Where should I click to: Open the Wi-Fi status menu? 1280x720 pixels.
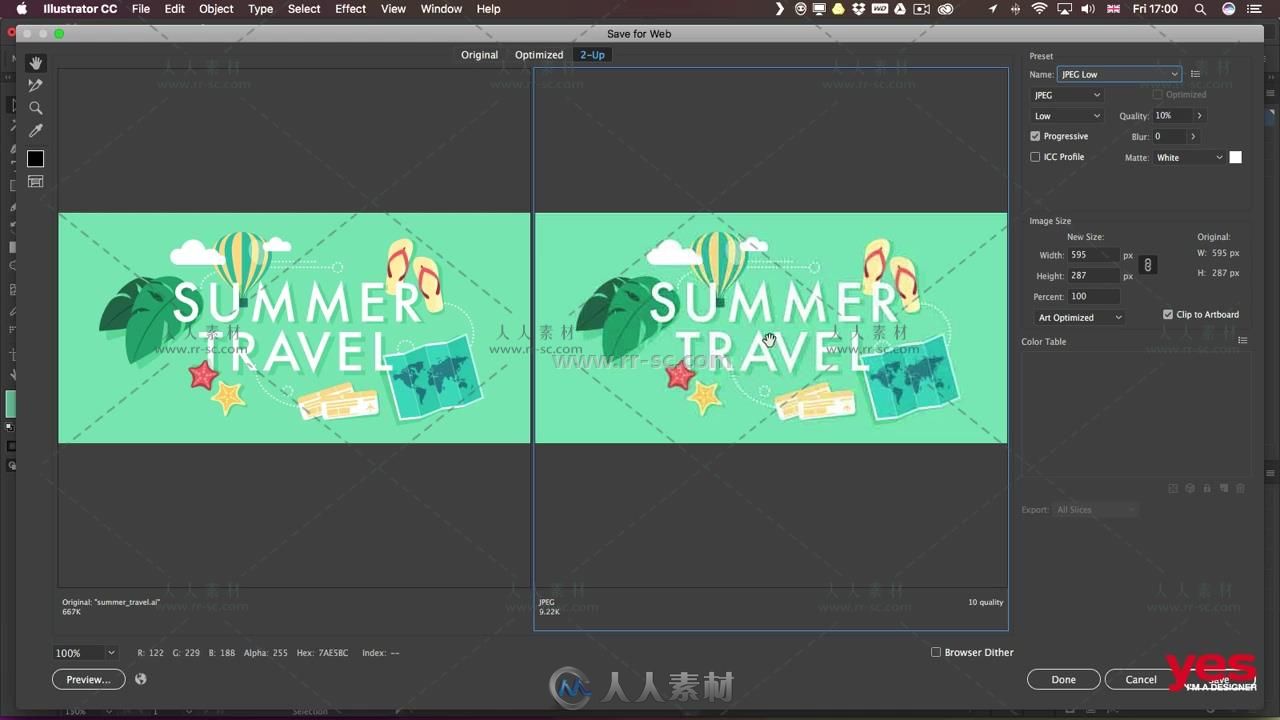1039,9
